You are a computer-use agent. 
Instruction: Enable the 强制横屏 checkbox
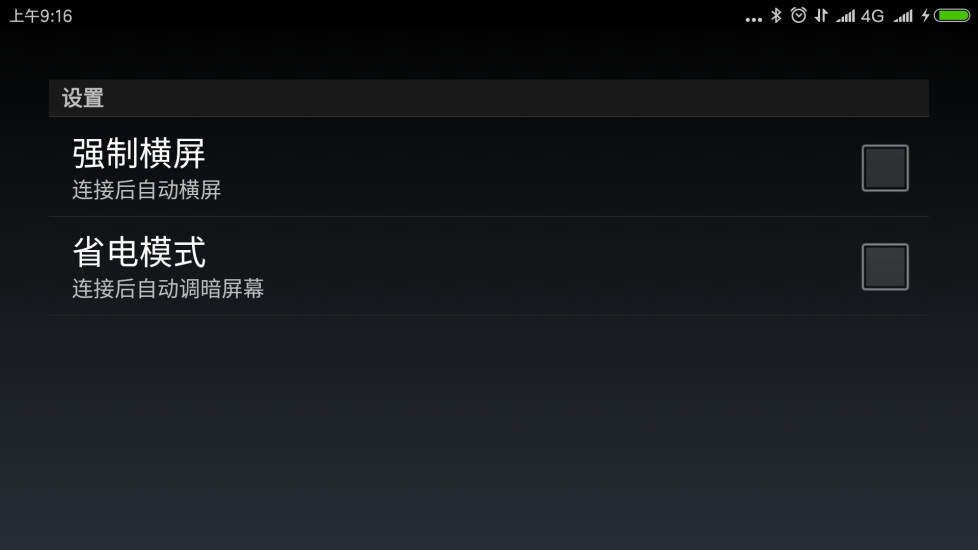[885, 168]
